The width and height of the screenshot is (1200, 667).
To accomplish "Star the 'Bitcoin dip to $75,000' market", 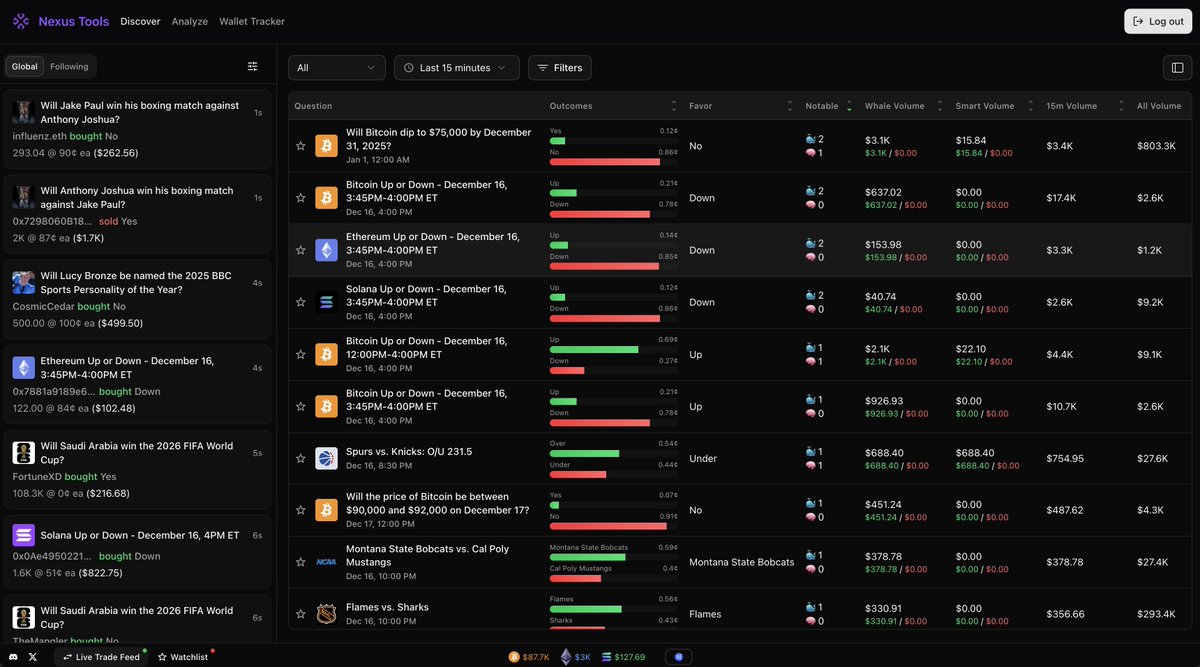I will pos(300,146).
